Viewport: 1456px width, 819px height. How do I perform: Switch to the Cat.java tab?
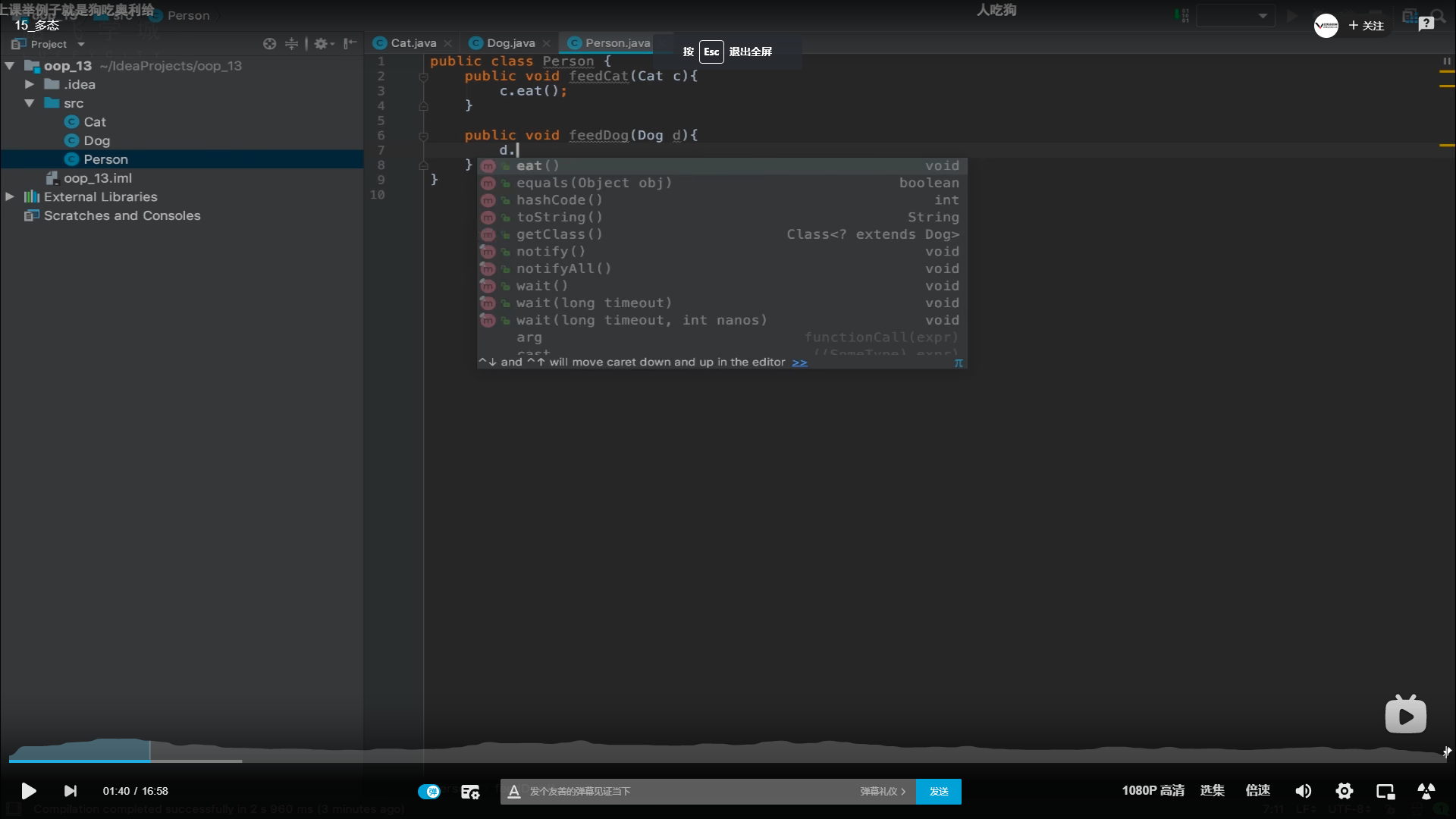pos(413,43)
